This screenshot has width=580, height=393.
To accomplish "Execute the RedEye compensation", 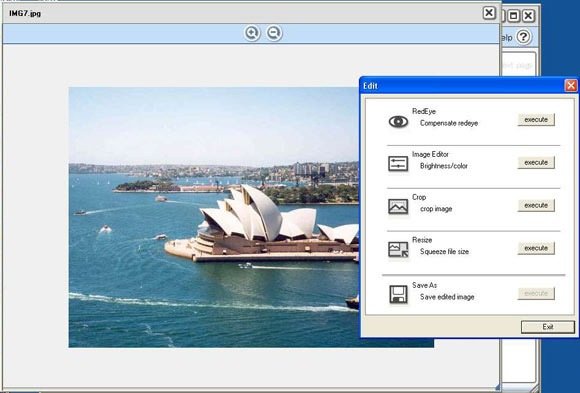I will coord(536,120).
